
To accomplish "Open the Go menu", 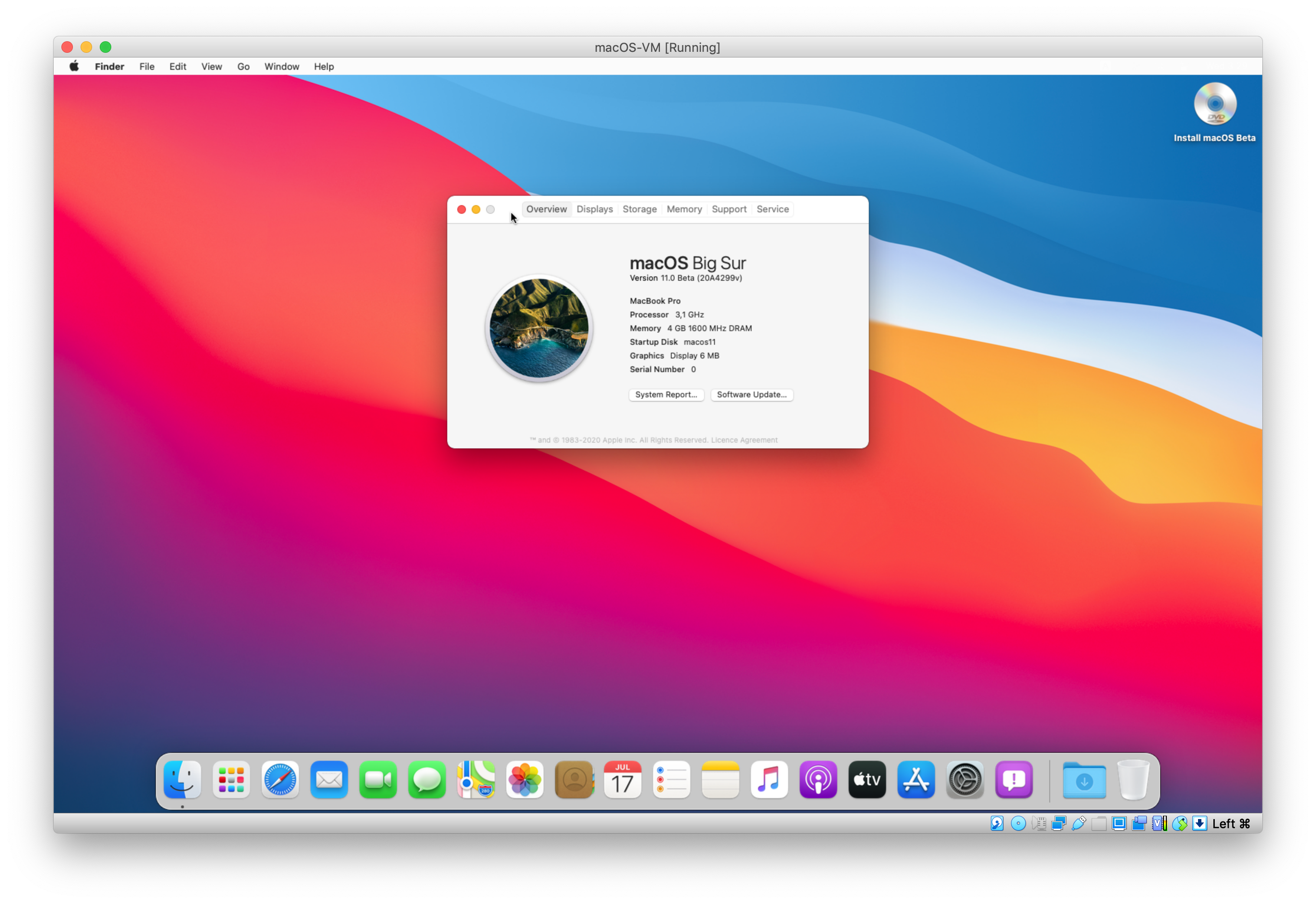I will click(243, 66).
